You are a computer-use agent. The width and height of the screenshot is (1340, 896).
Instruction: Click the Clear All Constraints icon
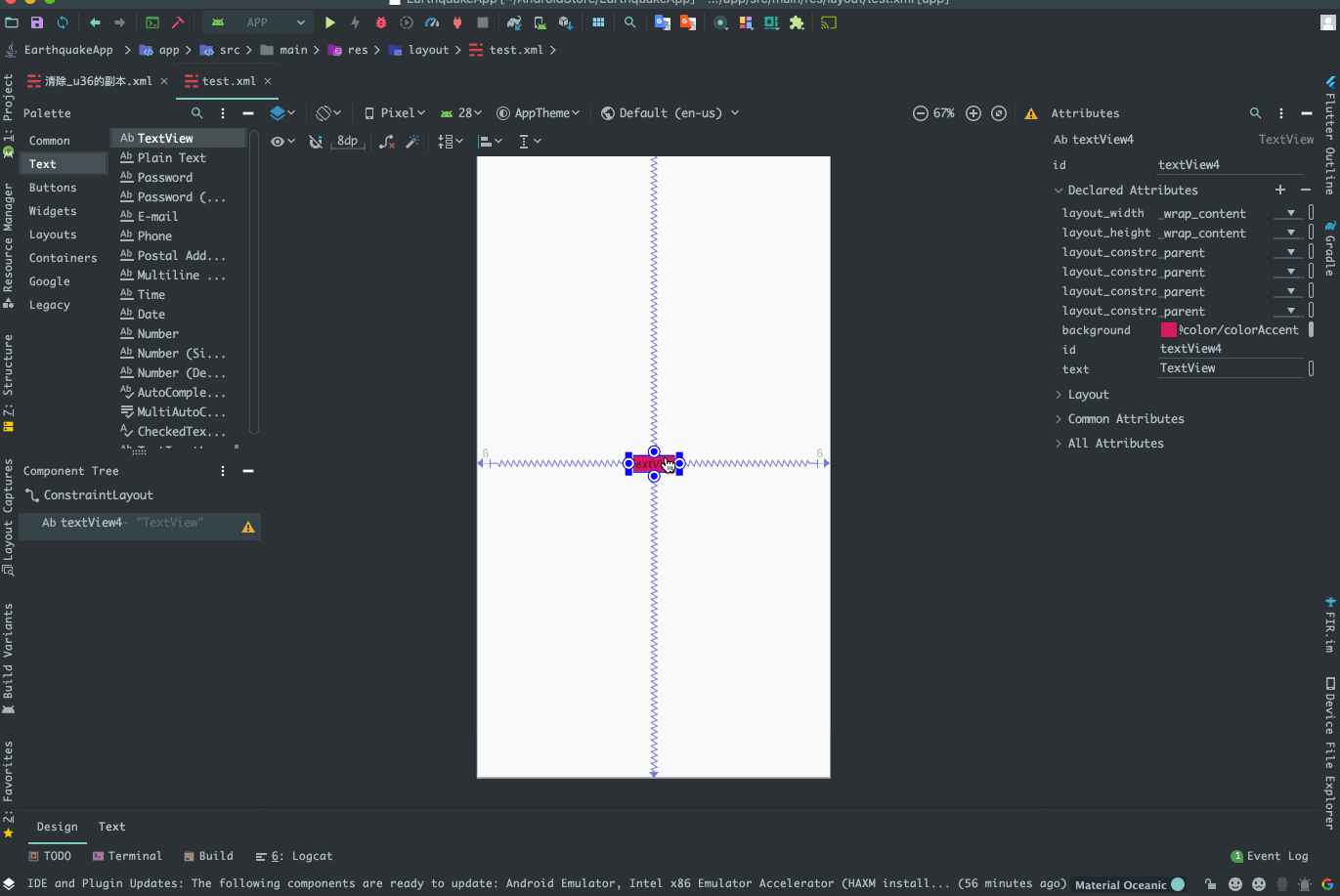(x=387, y=142)
